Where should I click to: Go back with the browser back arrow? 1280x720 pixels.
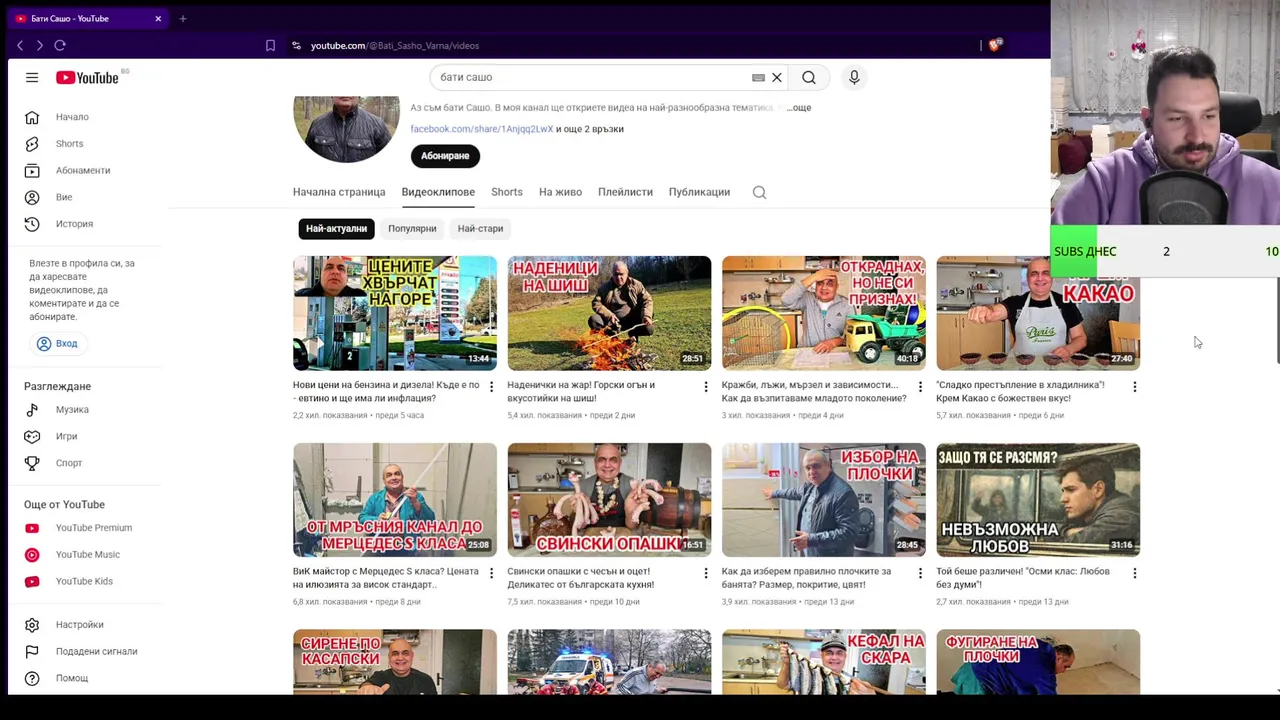(x=20, y=45)
